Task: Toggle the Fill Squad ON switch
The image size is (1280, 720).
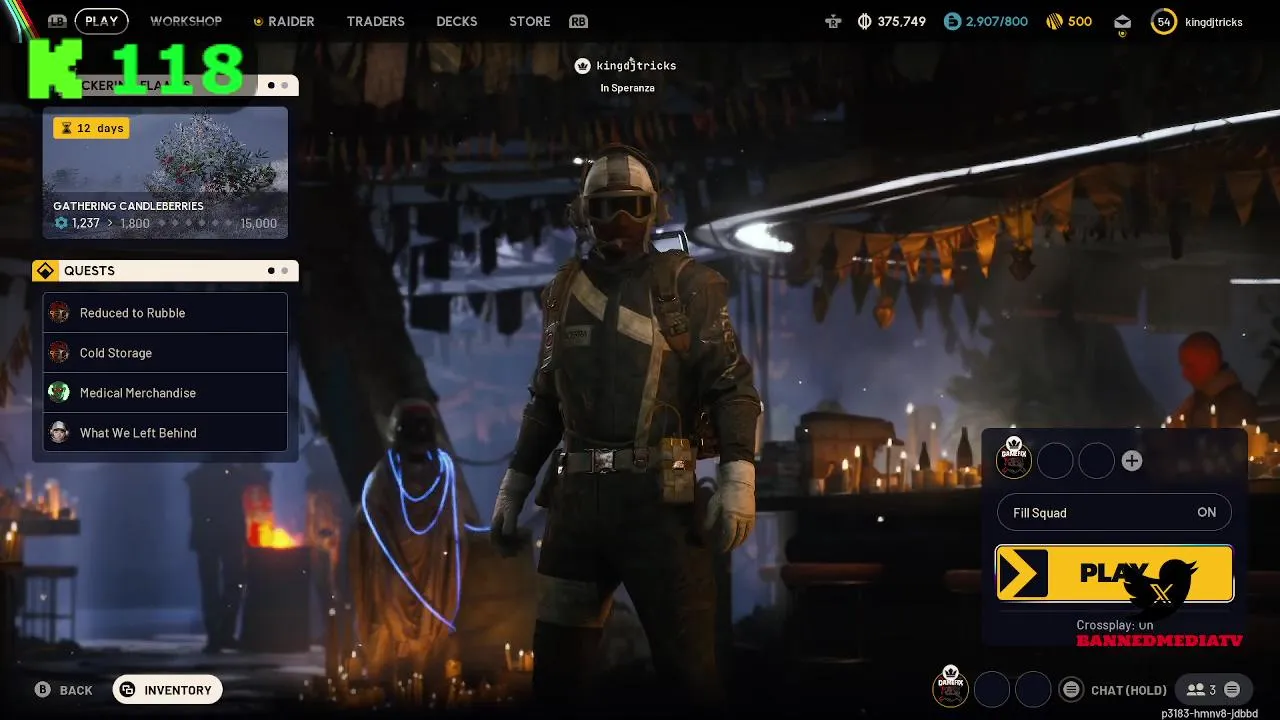Action: point(1114,513)
